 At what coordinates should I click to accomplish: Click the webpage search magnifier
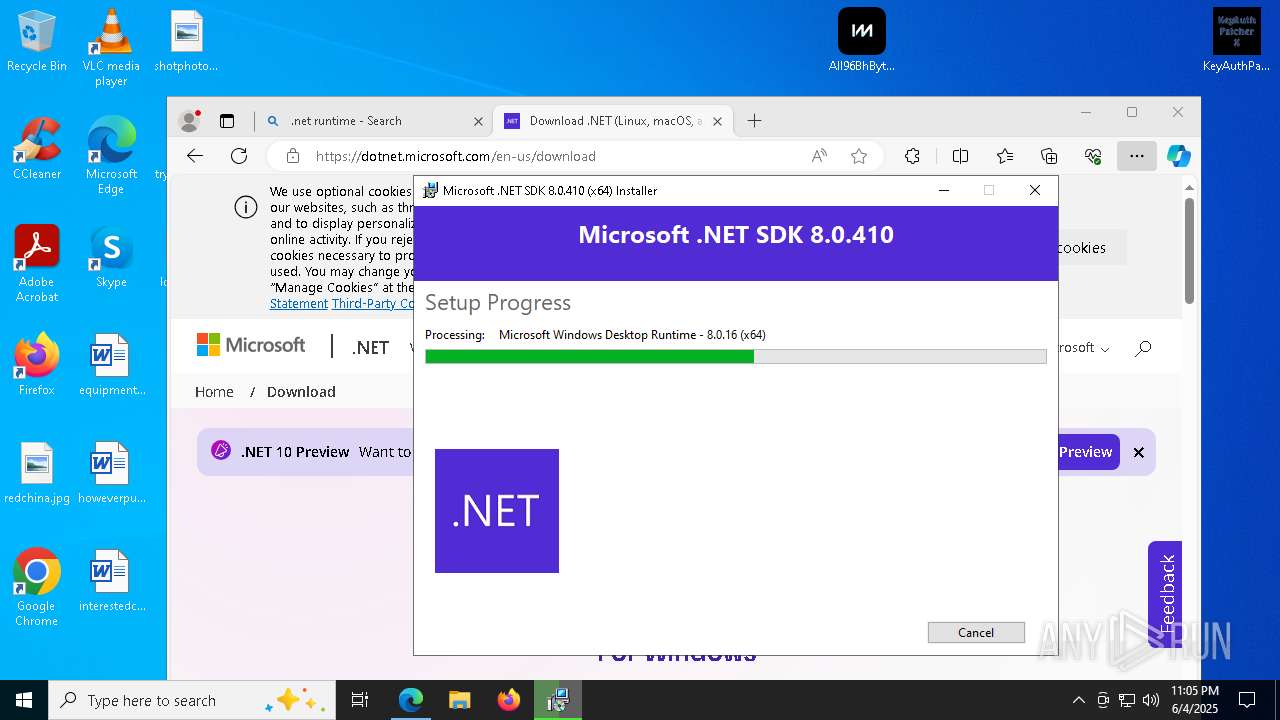(x=1143, y=348)
